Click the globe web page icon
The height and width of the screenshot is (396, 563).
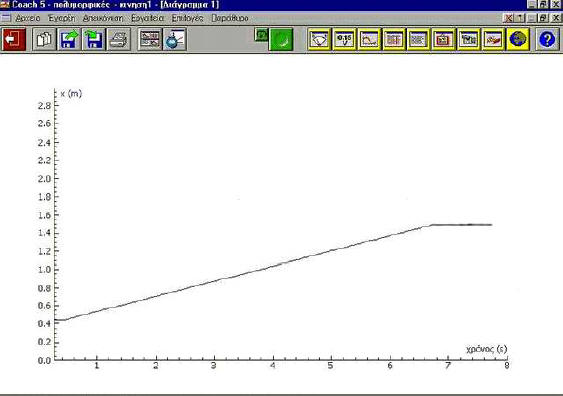click(518, 39)
